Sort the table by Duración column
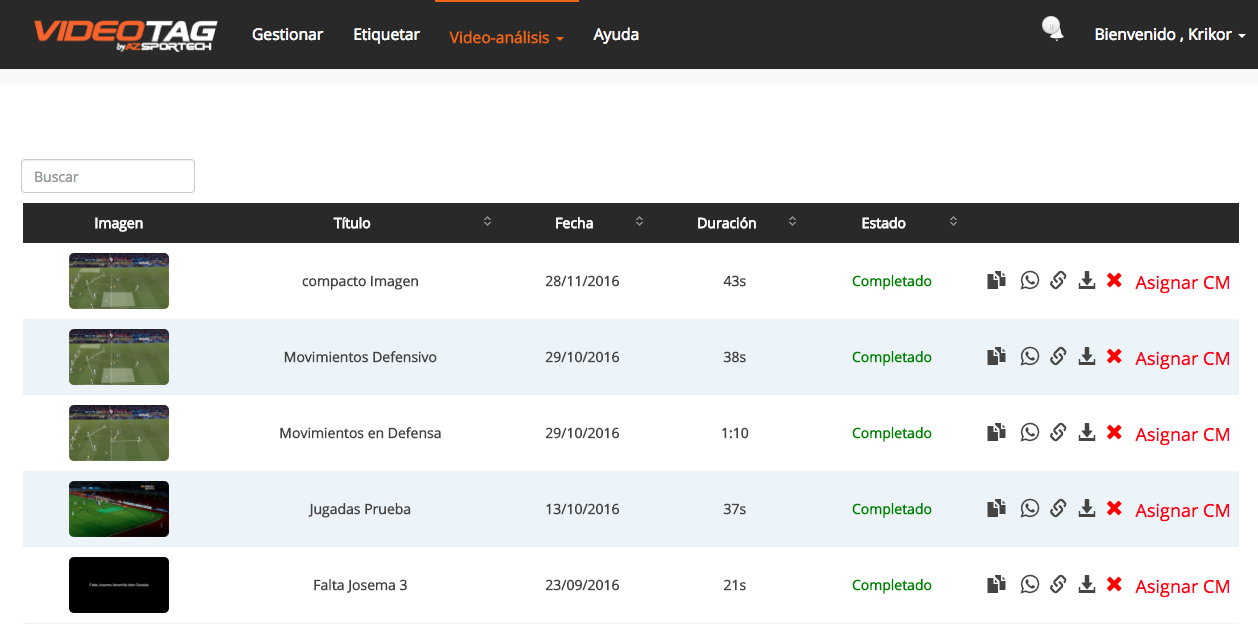Image resolution: width=1258 pixels, height=624 pixels. [x=792, y=222]
